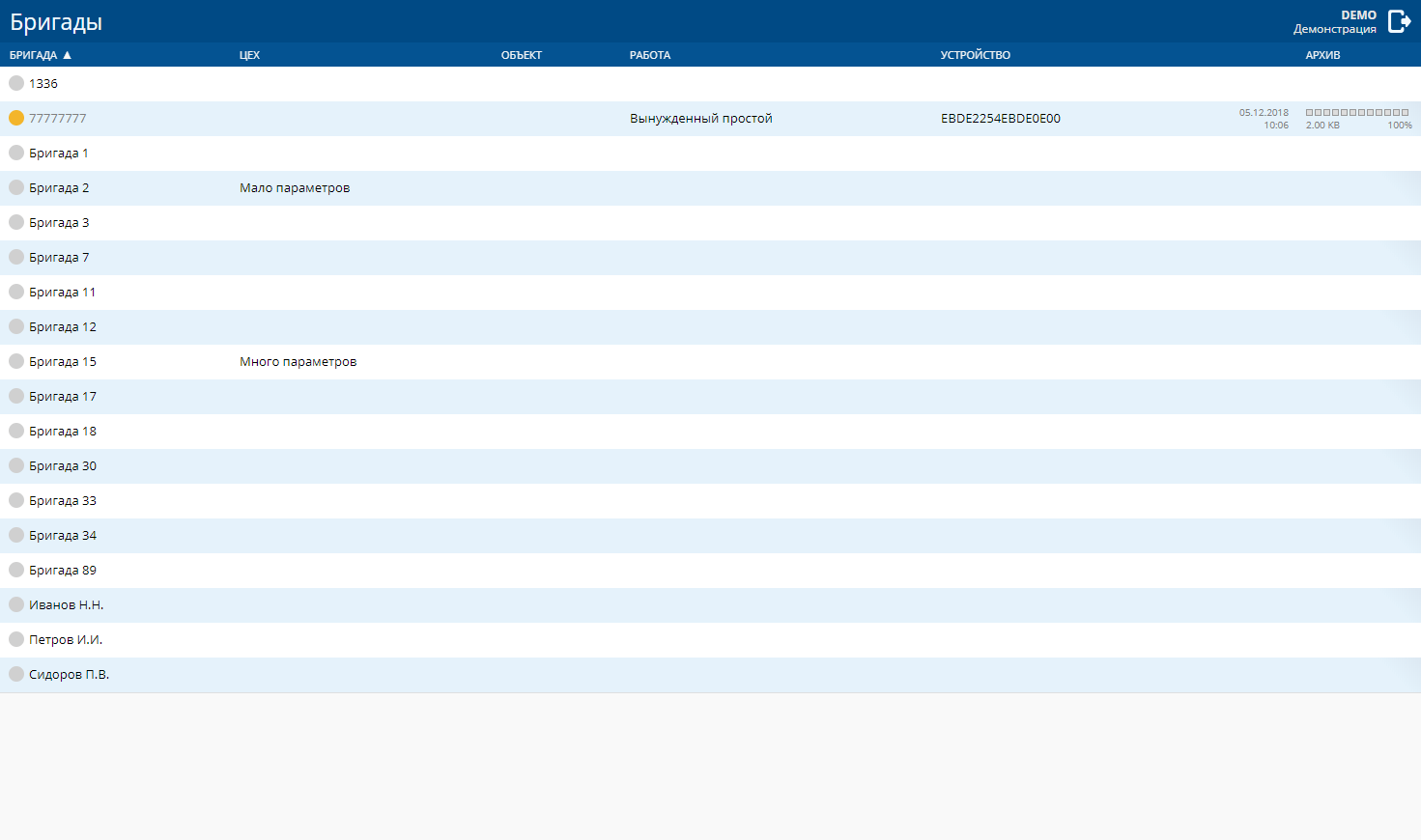Click the orange status circle for 77777777
The image size is (1421, 840).
[16, 118]
